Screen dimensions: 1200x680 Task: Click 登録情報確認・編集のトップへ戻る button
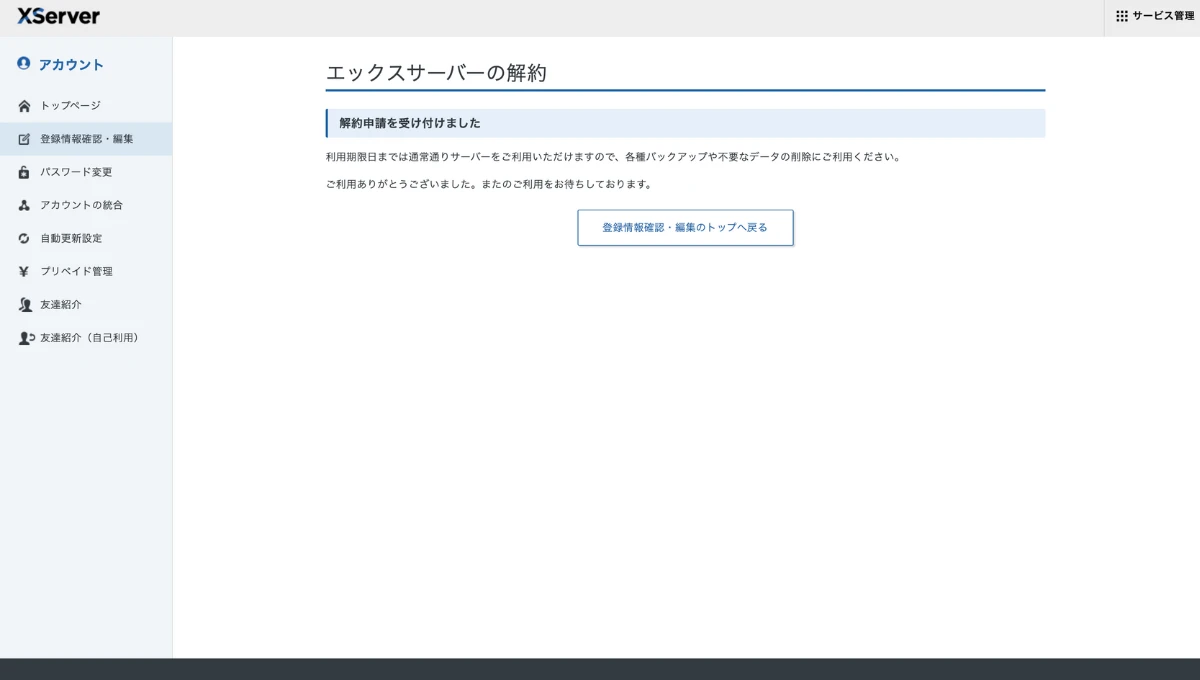[x=685, y=227]
